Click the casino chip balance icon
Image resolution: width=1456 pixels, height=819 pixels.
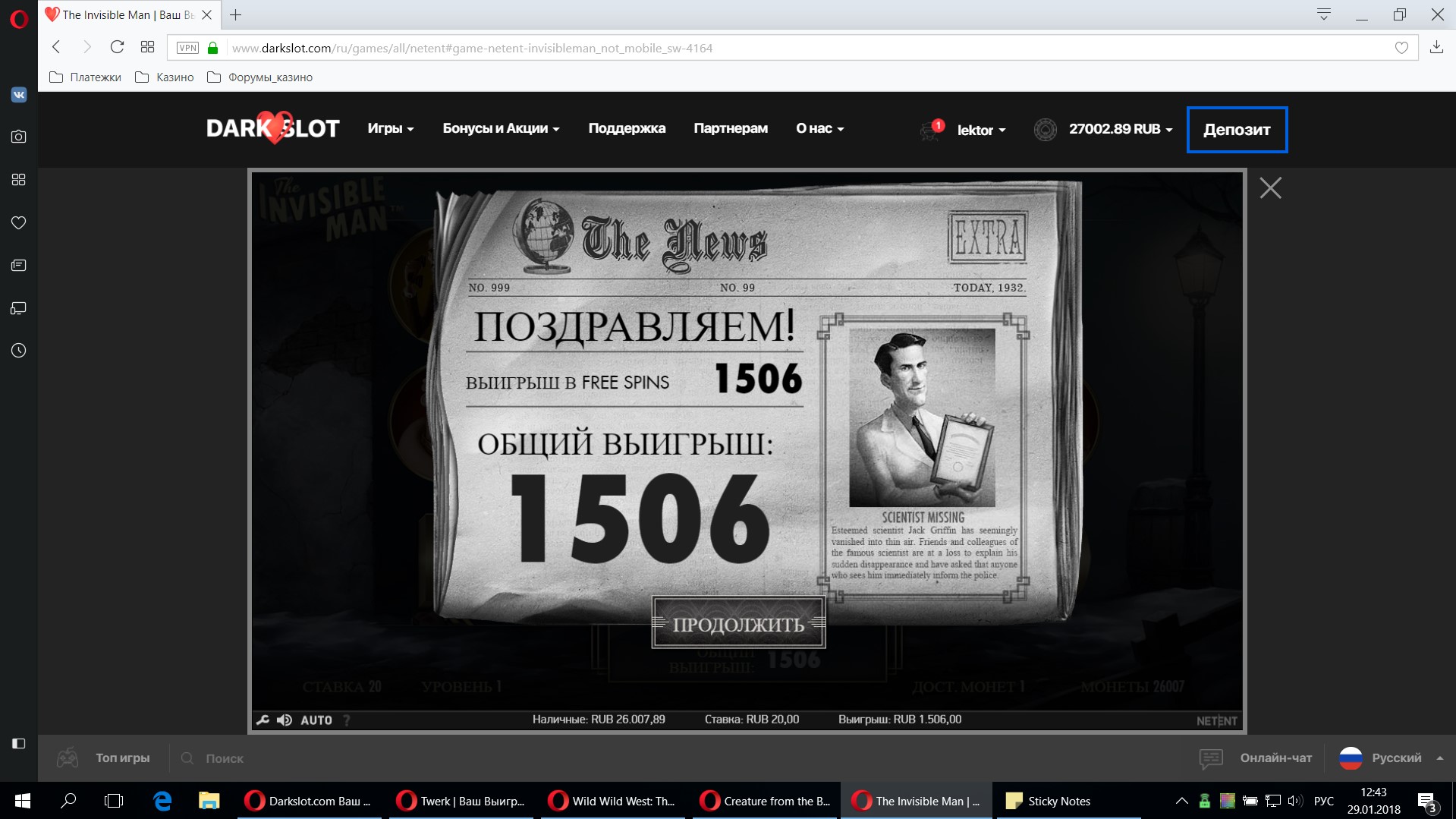[1045, 130]
